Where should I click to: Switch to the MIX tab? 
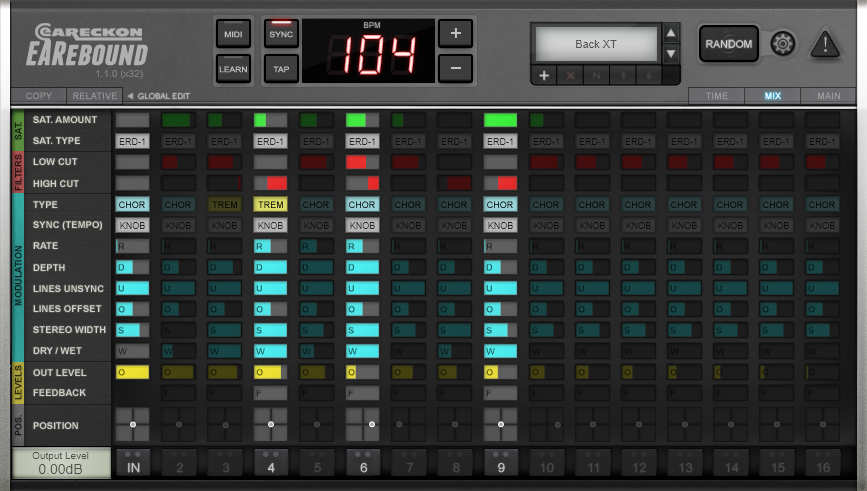click(772, 96)
